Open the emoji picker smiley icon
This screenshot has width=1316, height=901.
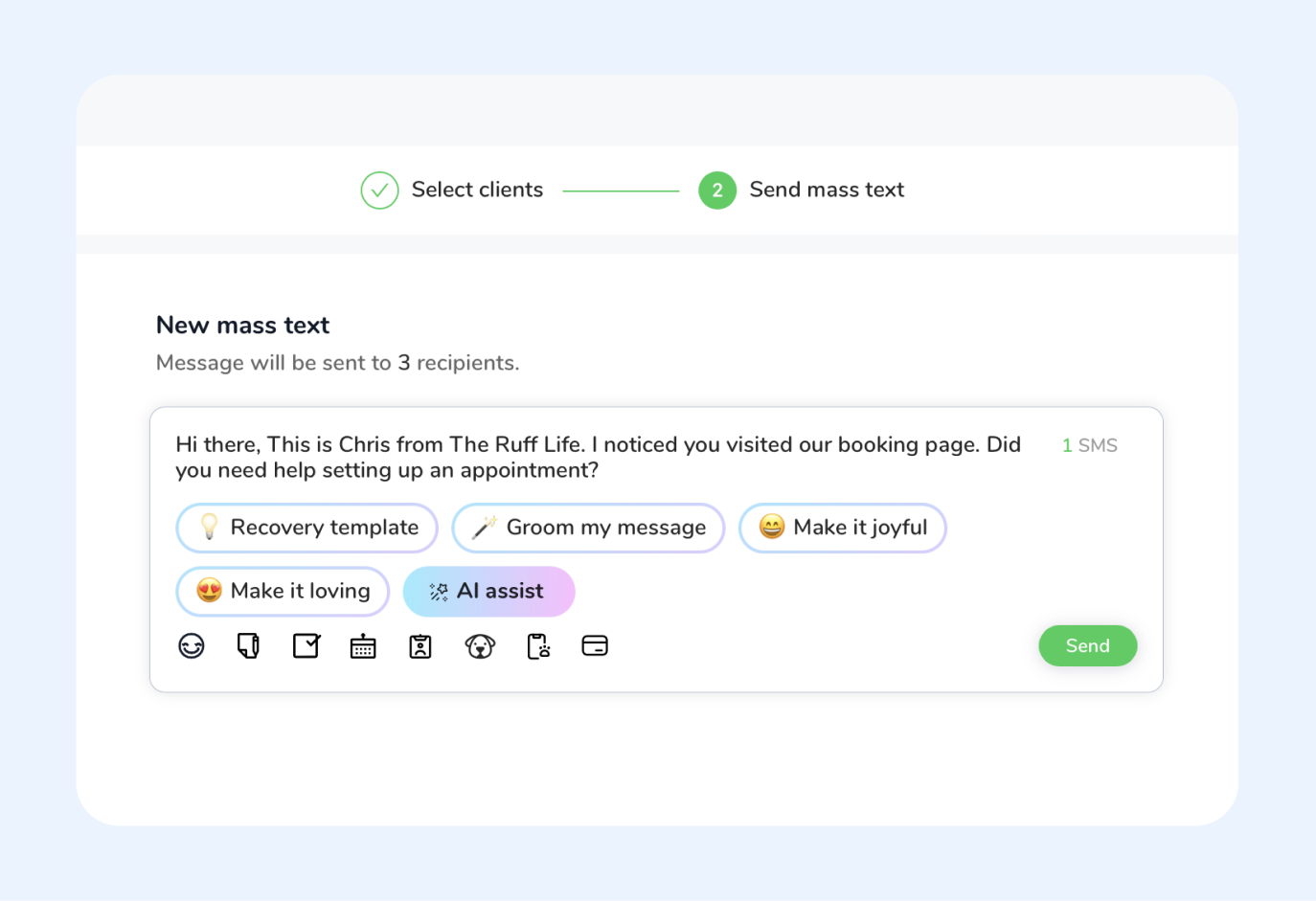coord(192,646)
